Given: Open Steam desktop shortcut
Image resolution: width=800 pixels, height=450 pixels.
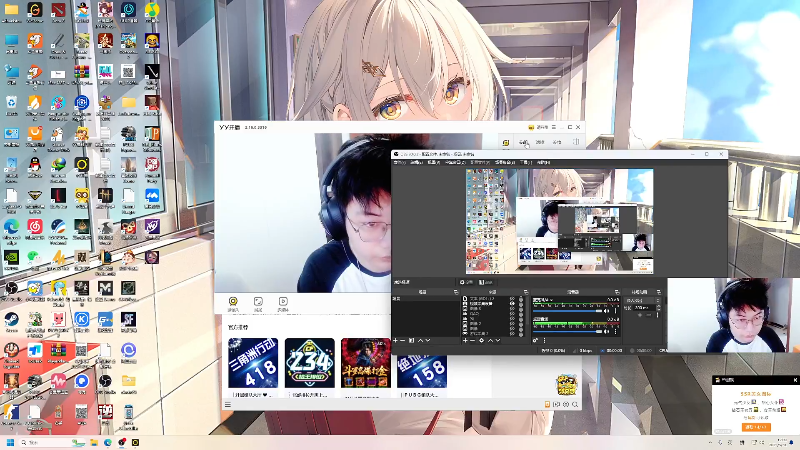Looking at the screenshot, I should (11, 319).
